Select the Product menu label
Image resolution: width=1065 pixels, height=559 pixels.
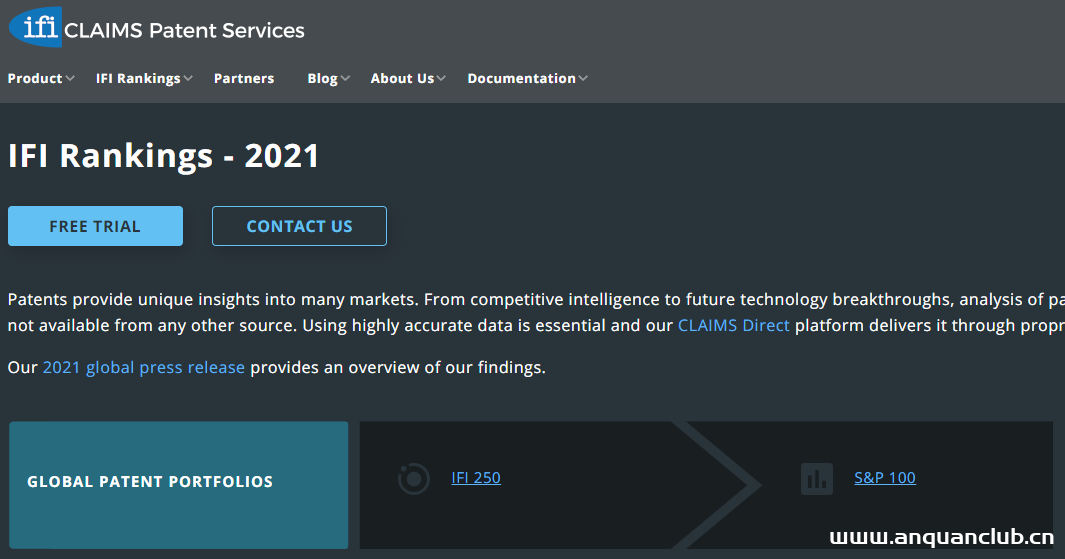coord(35,78)
